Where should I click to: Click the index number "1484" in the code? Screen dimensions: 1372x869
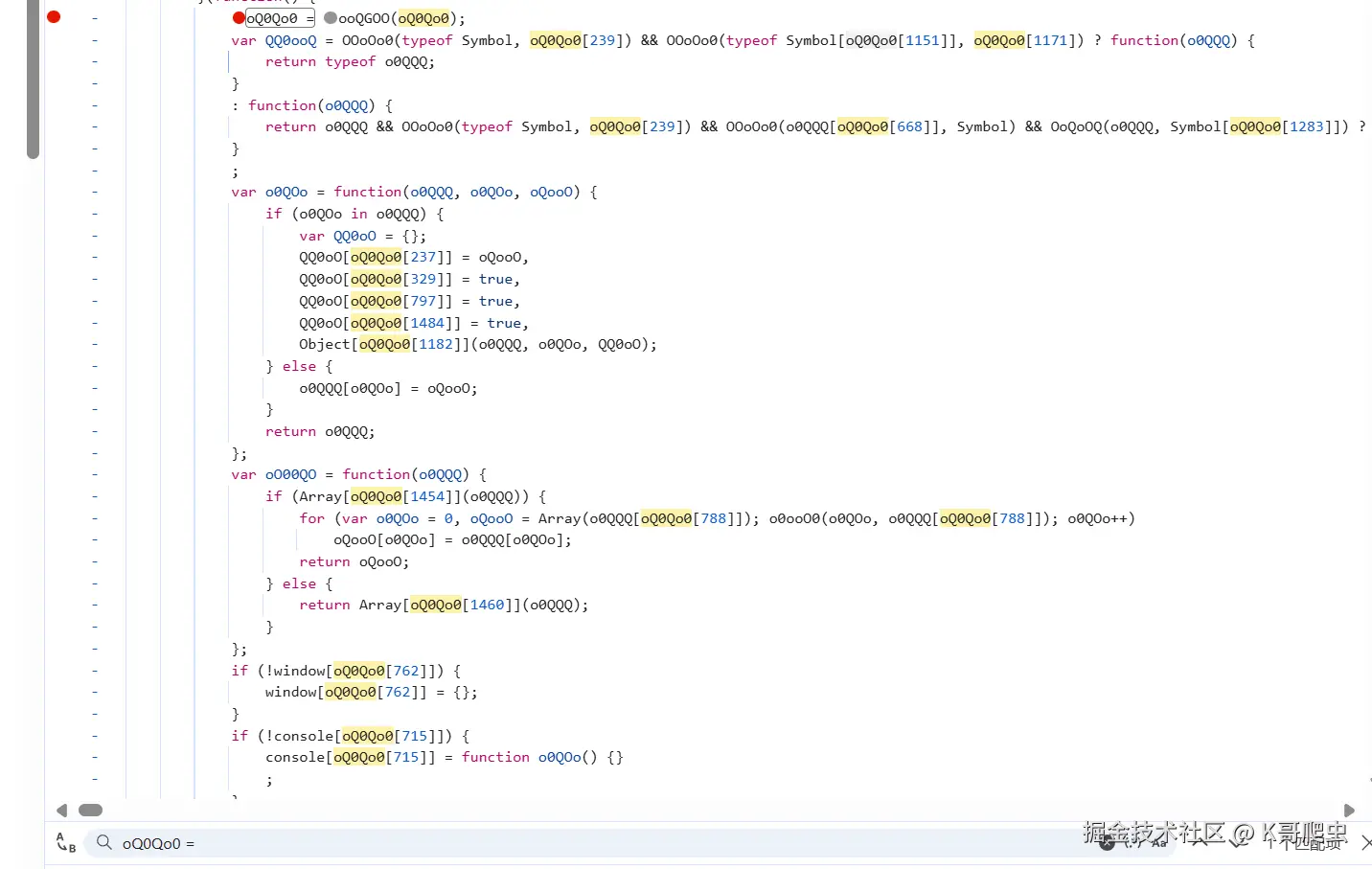[x=427, y=323]
